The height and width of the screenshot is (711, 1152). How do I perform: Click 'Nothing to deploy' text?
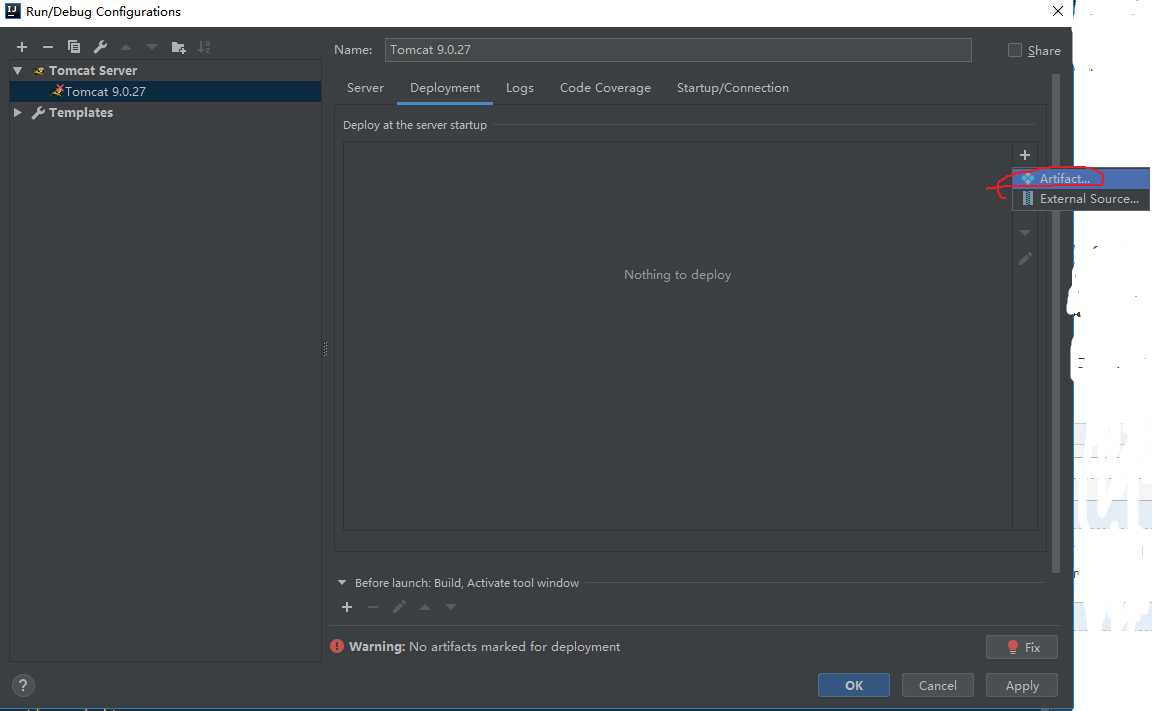(677, 275)
